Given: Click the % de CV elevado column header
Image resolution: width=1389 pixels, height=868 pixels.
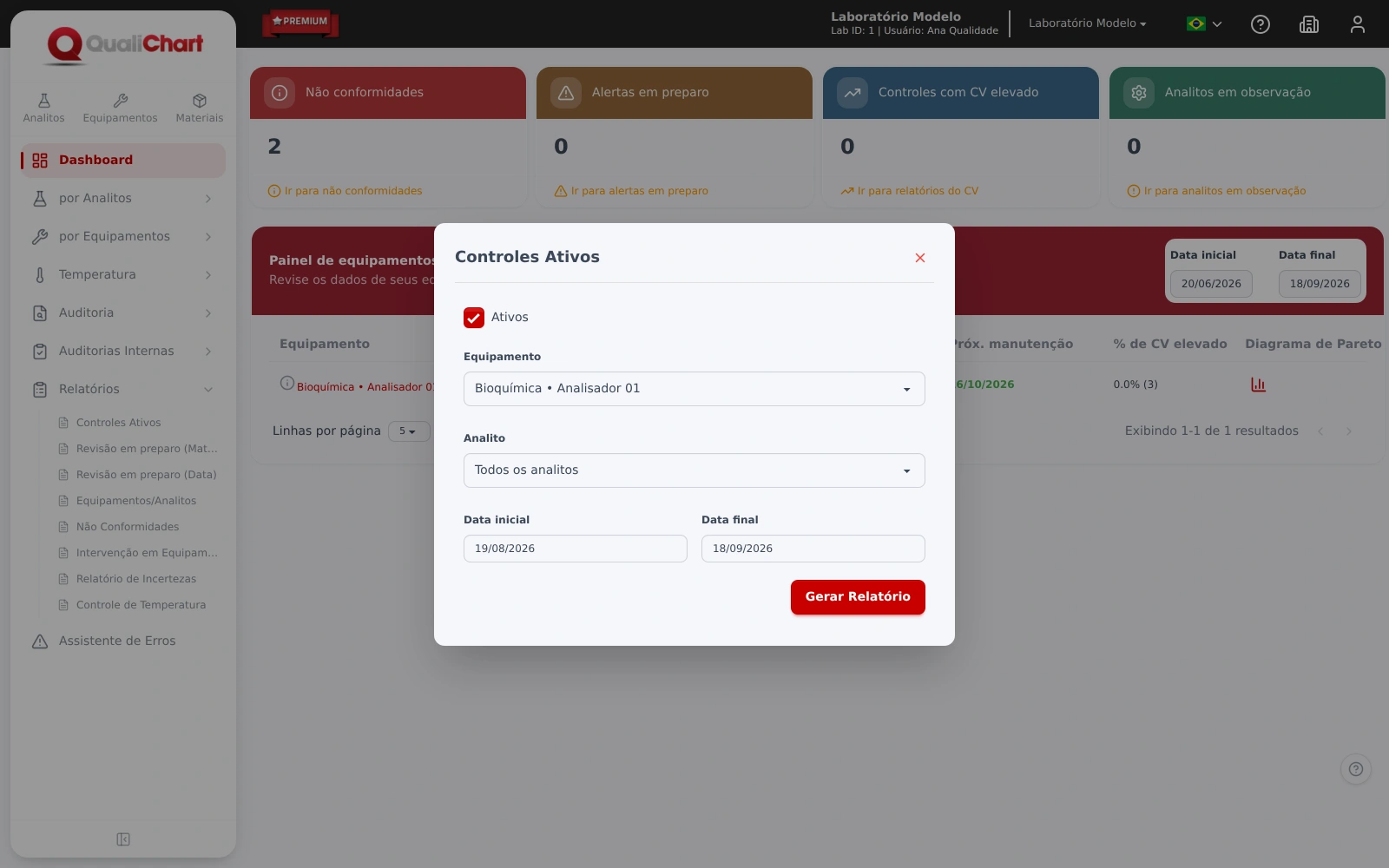Looking at the screenshot, I should pos(1170,345).
